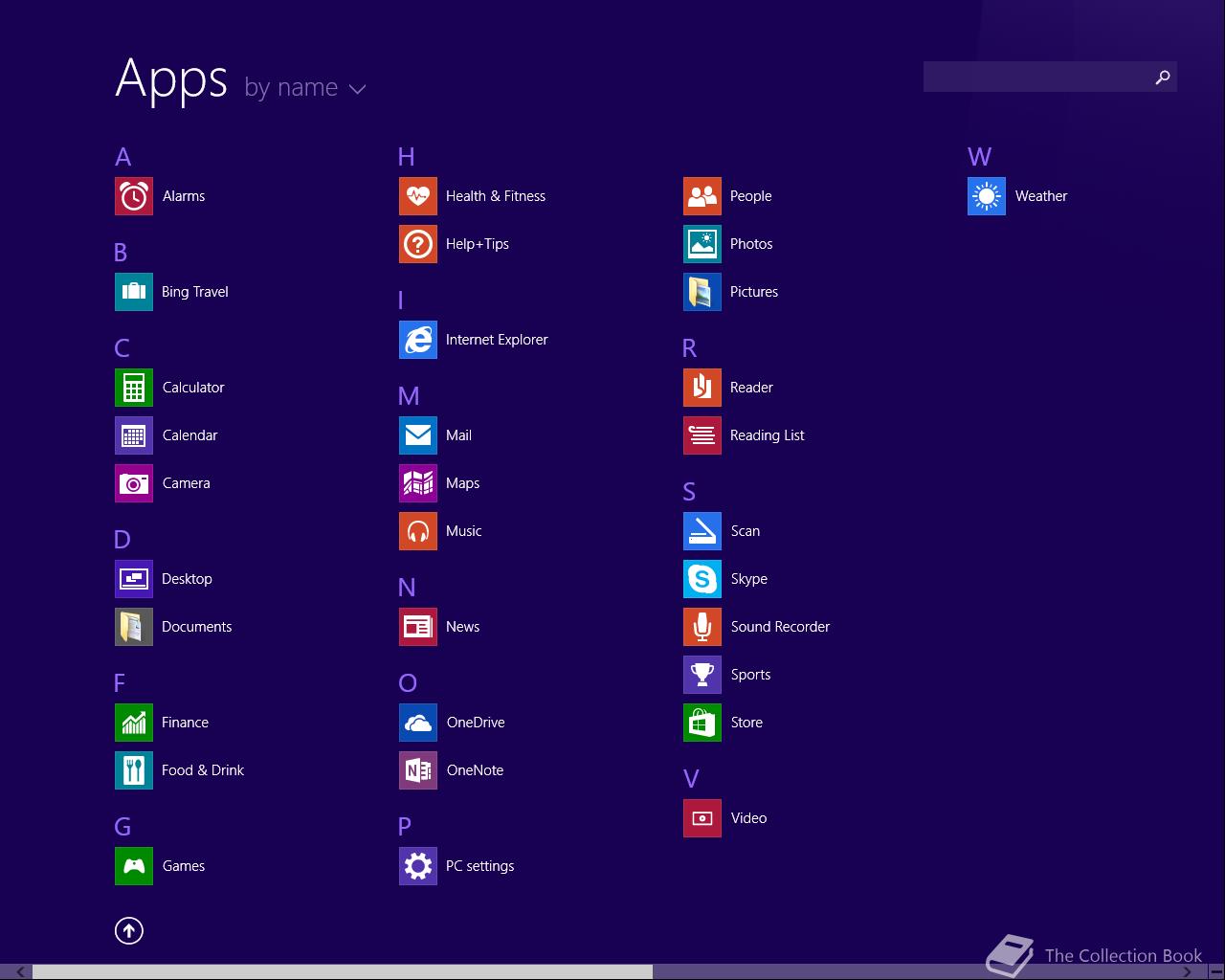
Task: Launch the Games controller icon
Action: (x=134, y=866)
